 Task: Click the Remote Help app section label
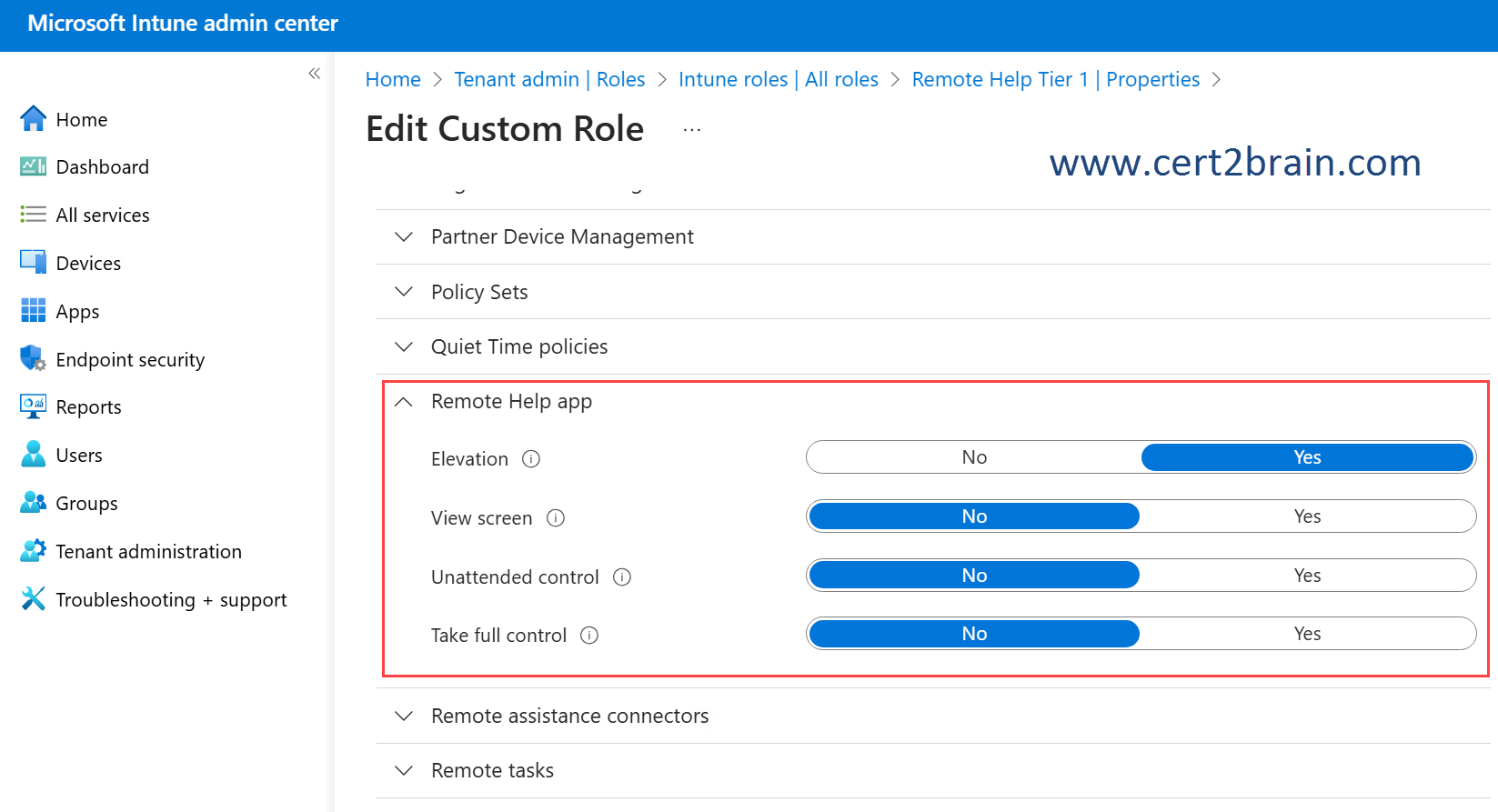coord(511,402)
